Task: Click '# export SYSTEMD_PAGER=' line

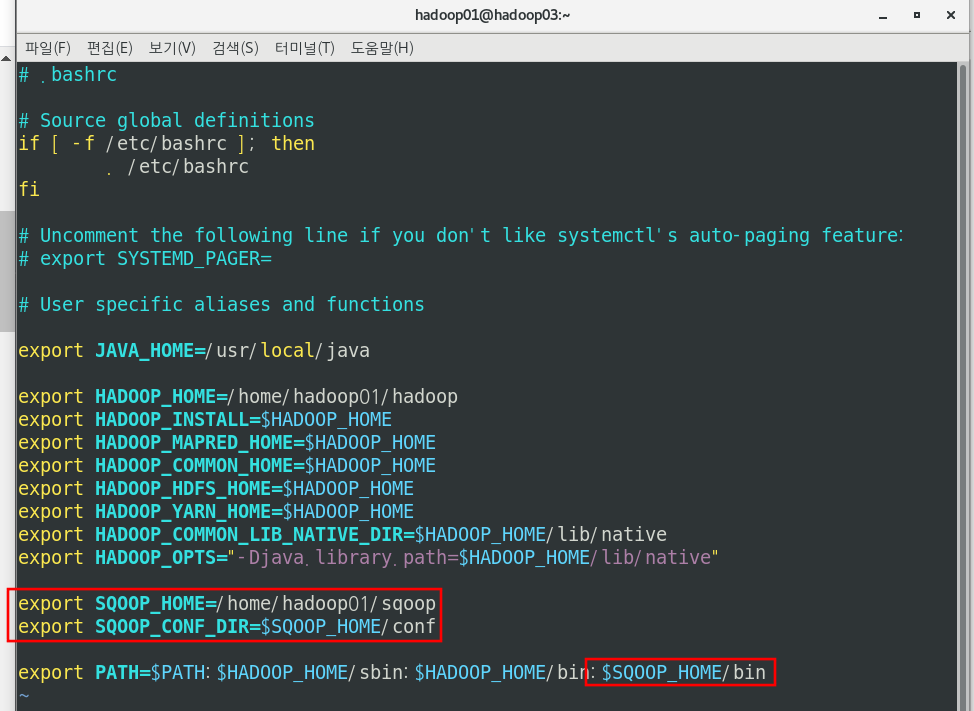Action: [145, 258]
